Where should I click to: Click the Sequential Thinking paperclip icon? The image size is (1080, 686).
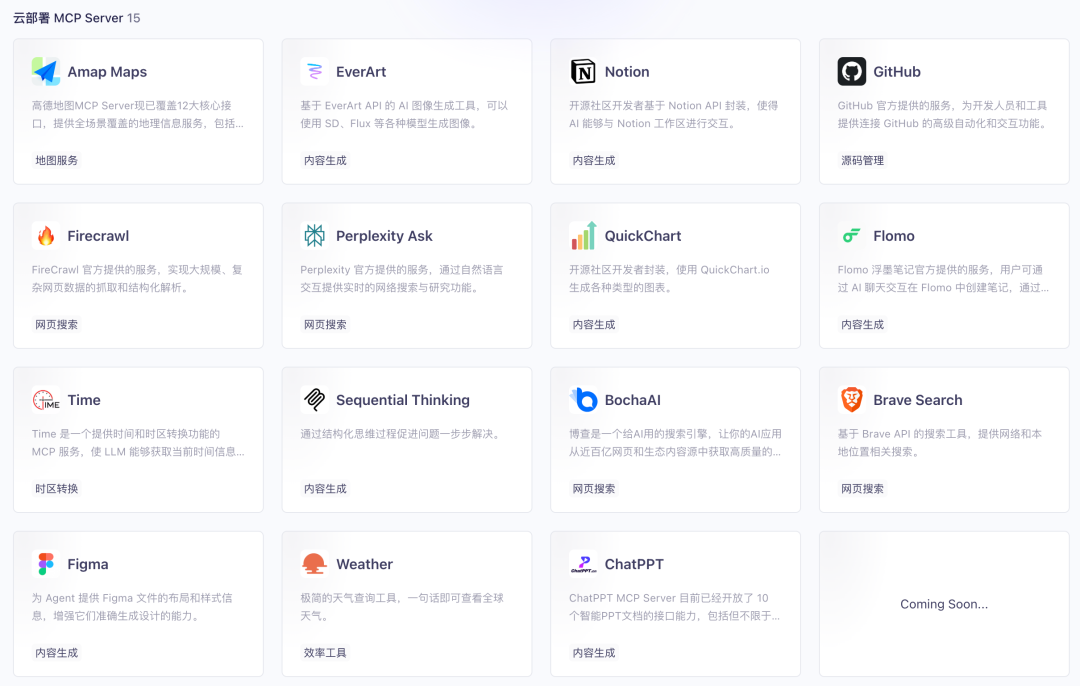coord(315,400)
